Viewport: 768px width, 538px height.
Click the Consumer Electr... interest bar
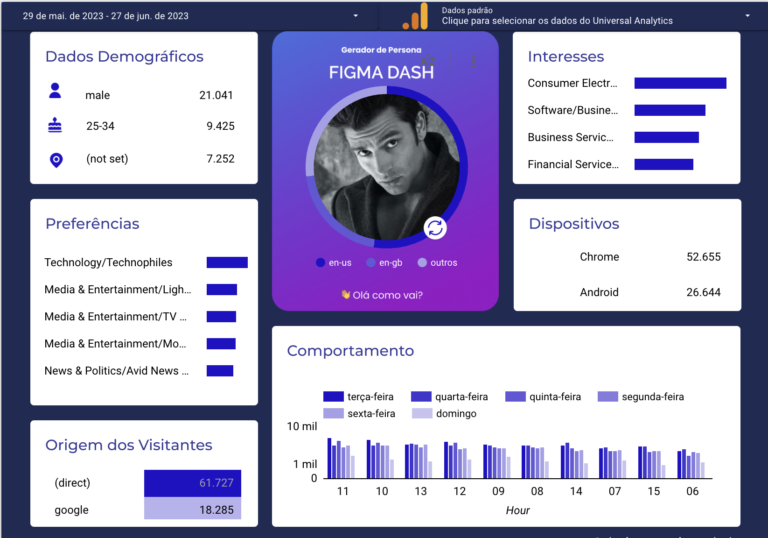point(680,83)
